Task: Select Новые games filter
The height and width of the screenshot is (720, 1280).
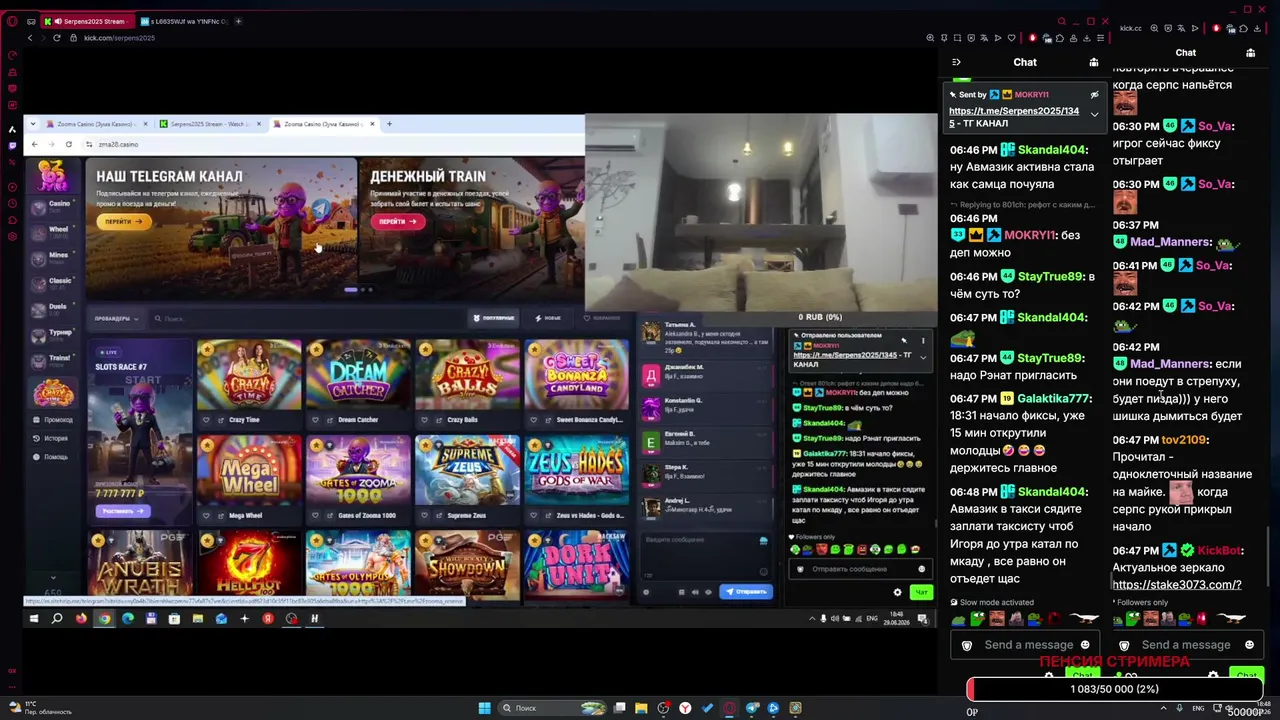Action: click(x=549, y=318)
